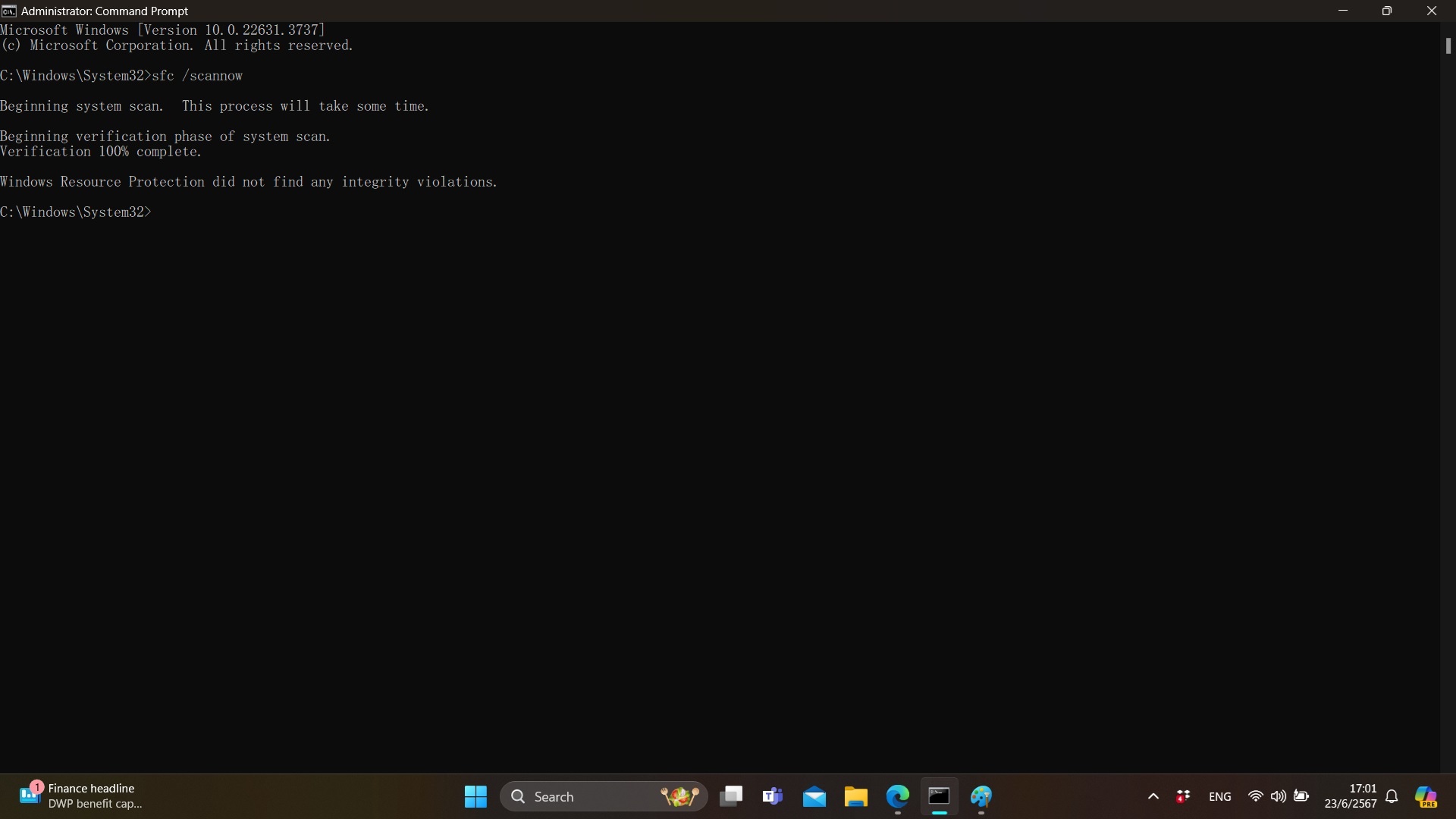Expand the hidden system tray icons

click(x=1153, y=796)
